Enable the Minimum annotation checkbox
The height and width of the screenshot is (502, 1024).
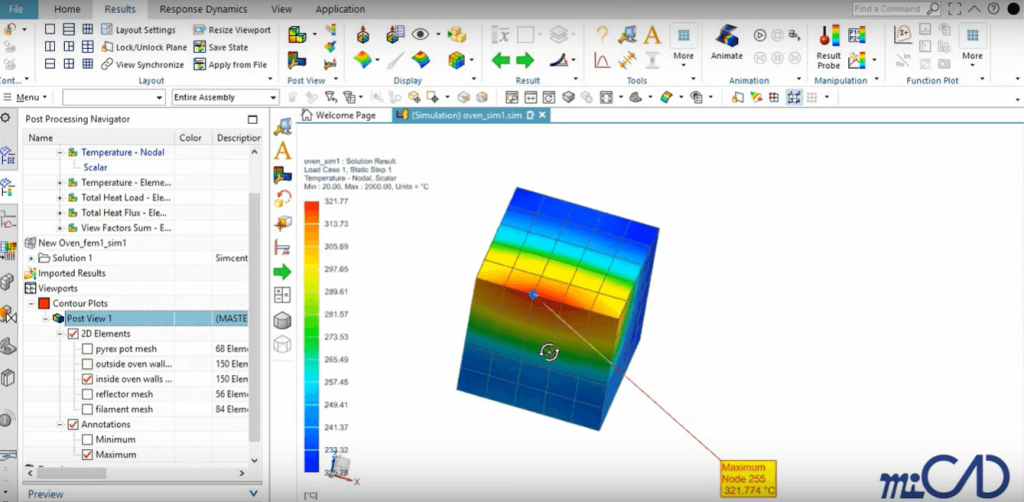click(x=88, y=439)
